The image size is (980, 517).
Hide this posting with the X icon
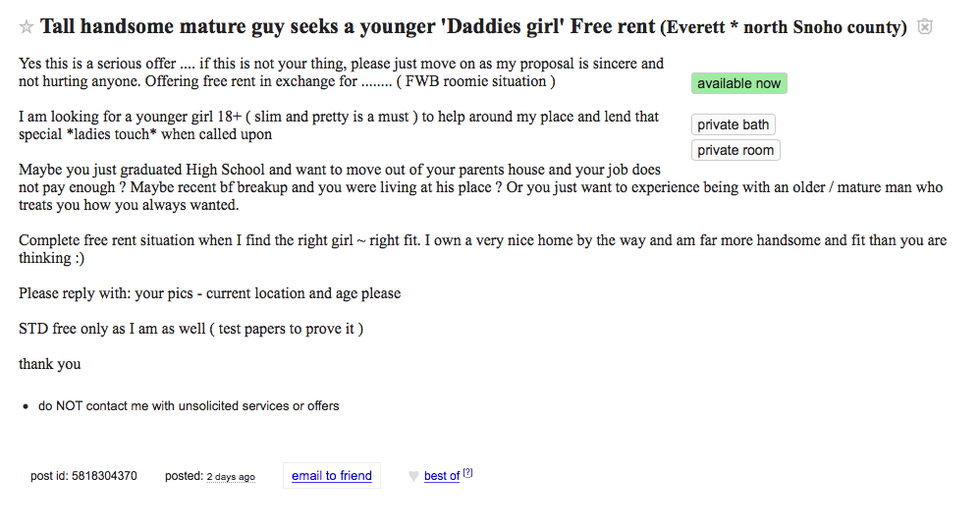pyautogui.click(x=925, y=27)
